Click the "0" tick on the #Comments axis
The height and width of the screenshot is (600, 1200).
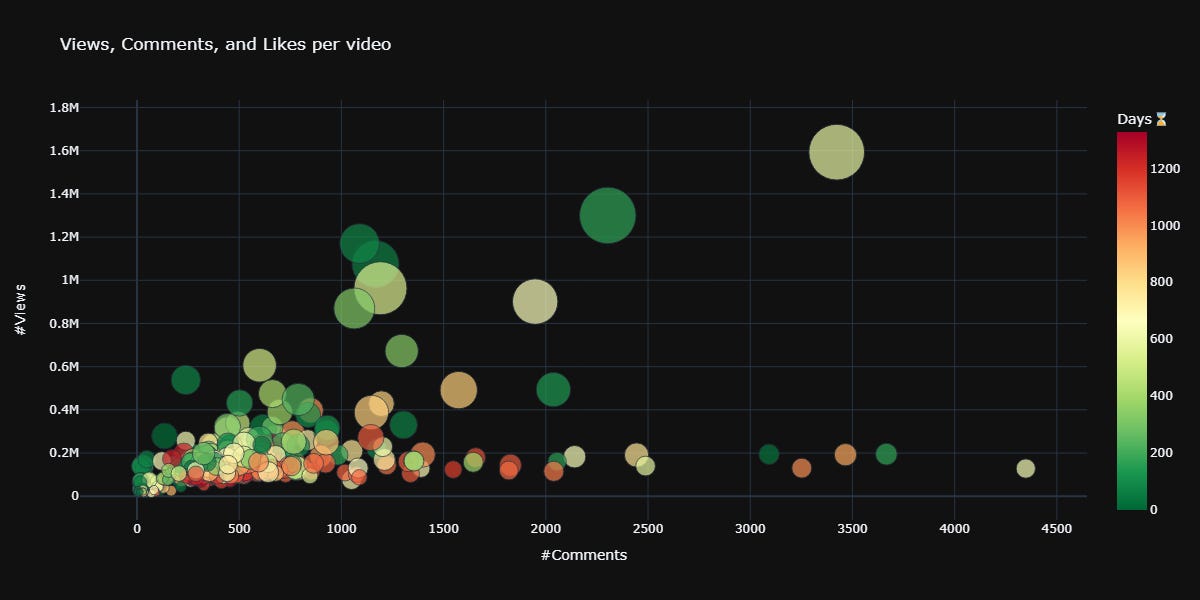point(137,529)
